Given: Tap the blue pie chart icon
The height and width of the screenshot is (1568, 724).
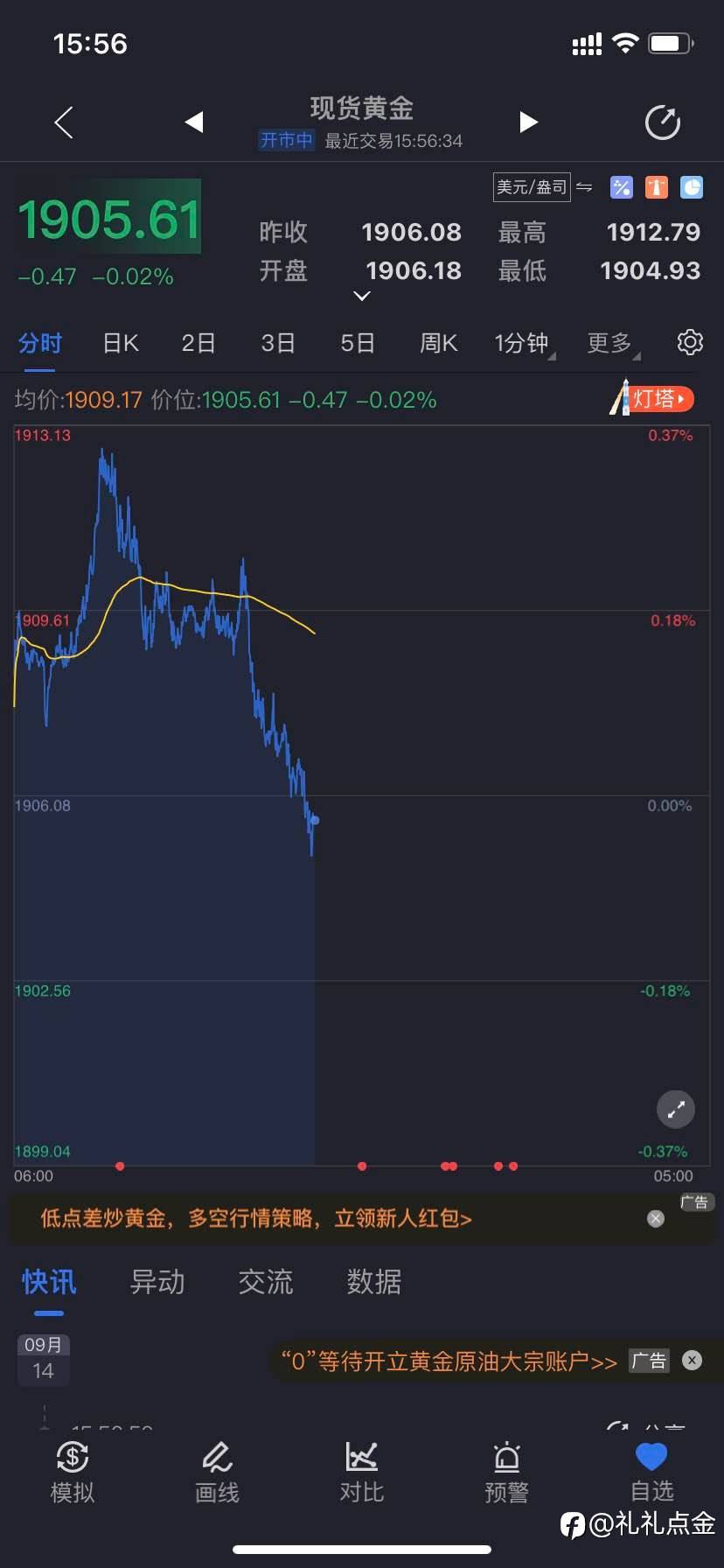Looking at the screenshot, I should point(692,186).
